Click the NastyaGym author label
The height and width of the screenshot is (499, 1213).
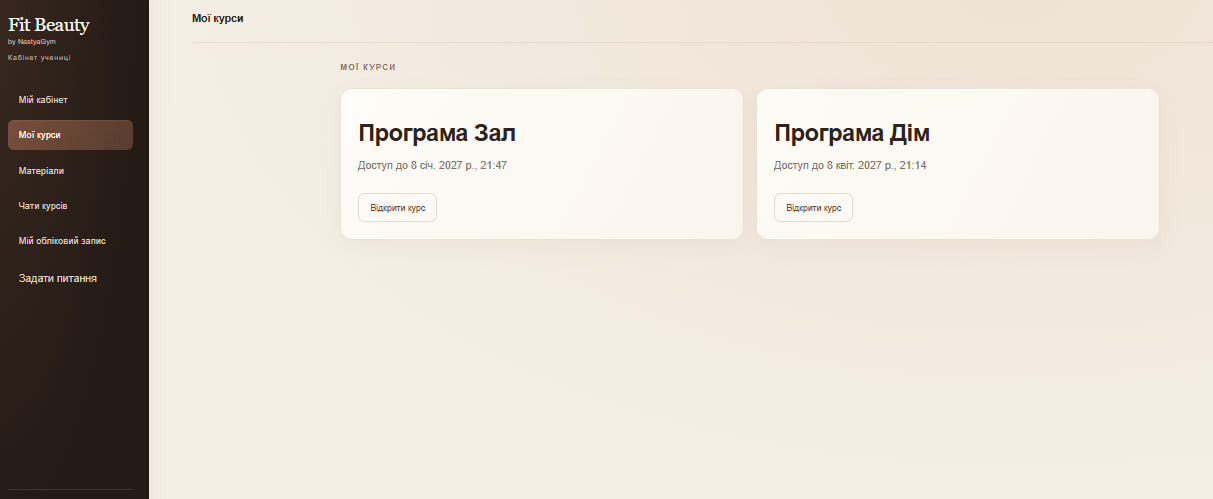click(x=37, y=42)
